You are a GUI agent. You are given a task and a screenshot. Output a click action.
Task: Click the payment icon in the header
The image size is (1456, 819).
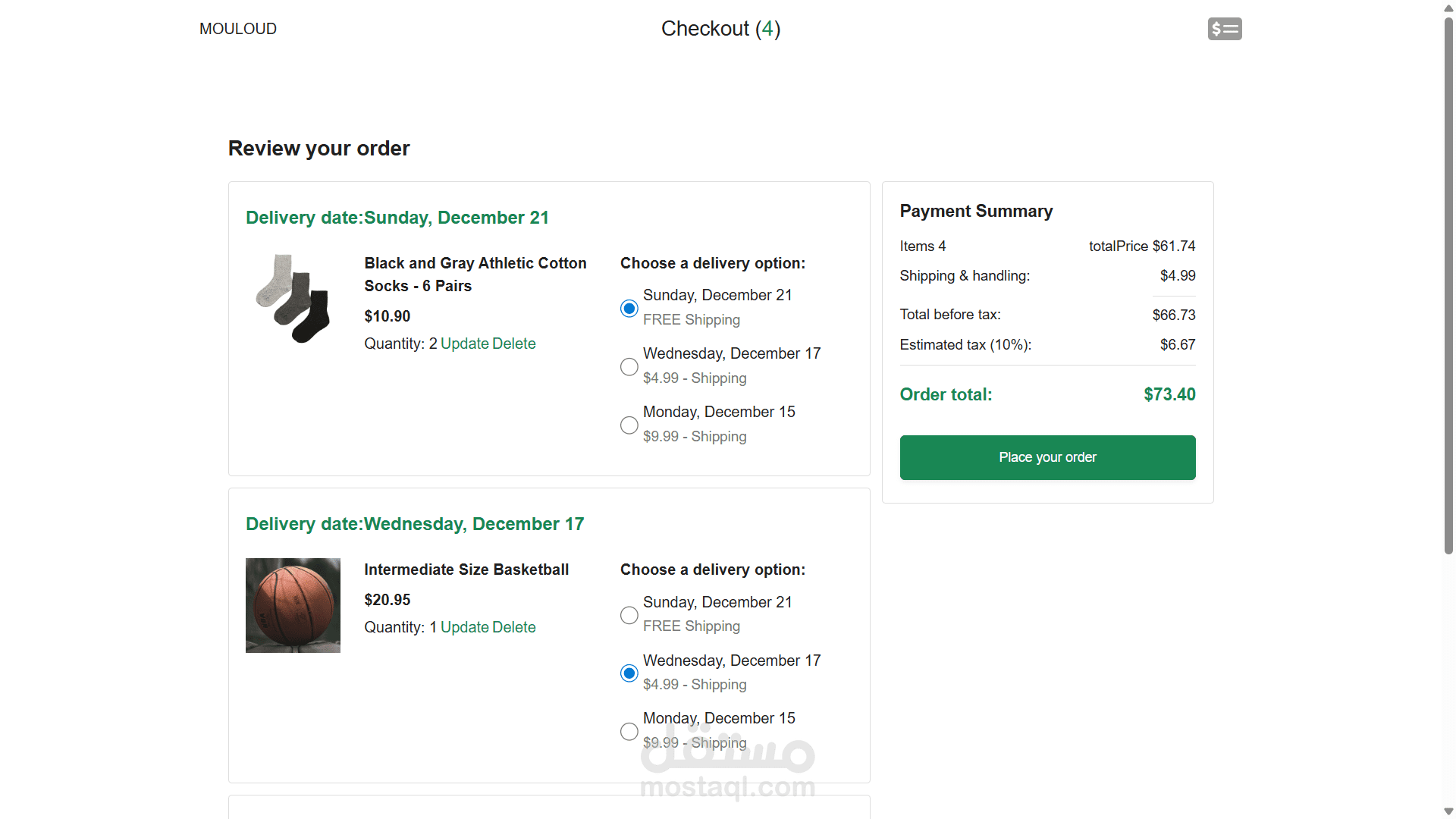(1224, 29)
